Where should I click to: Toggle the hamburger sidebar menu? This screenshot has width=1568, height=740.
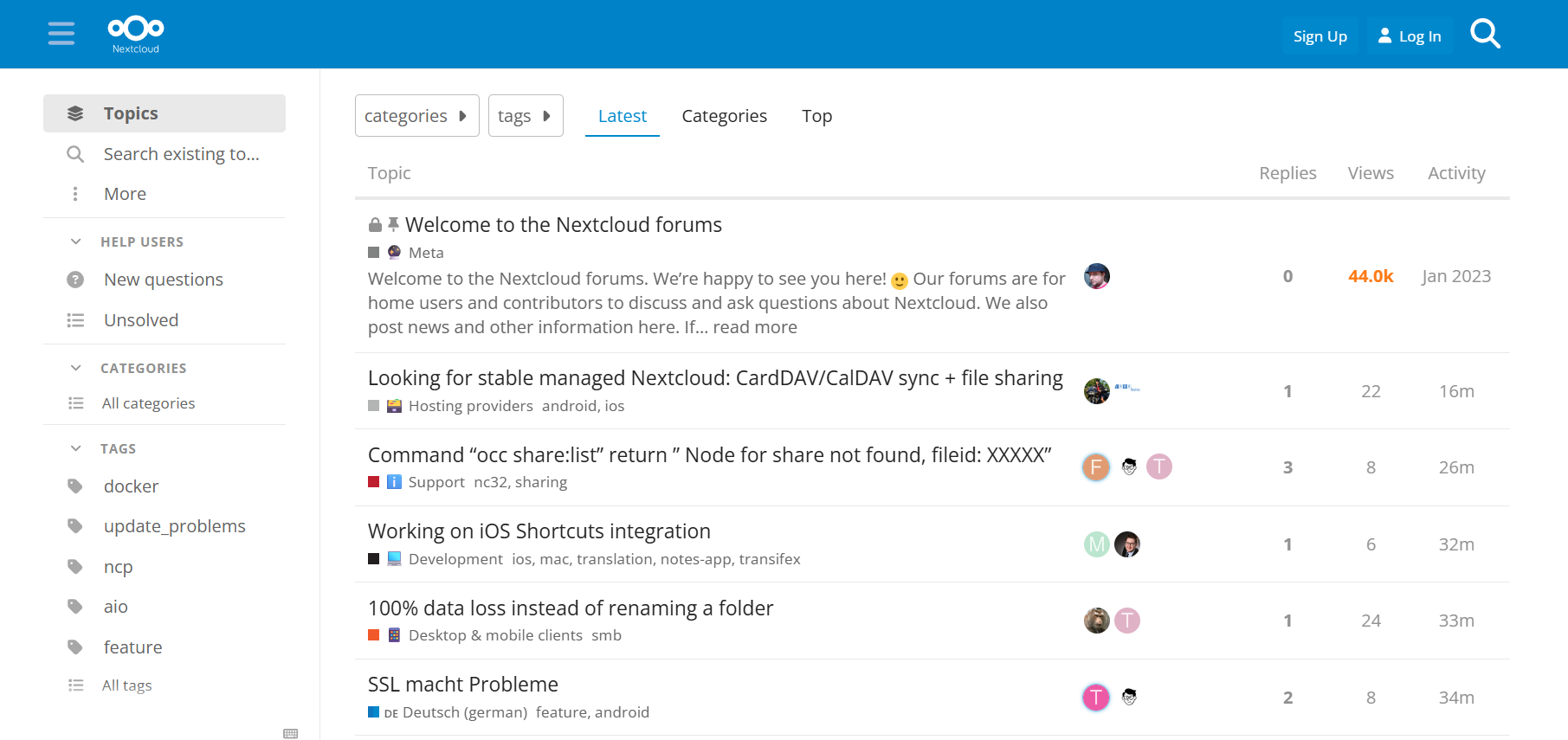[61, 34]
